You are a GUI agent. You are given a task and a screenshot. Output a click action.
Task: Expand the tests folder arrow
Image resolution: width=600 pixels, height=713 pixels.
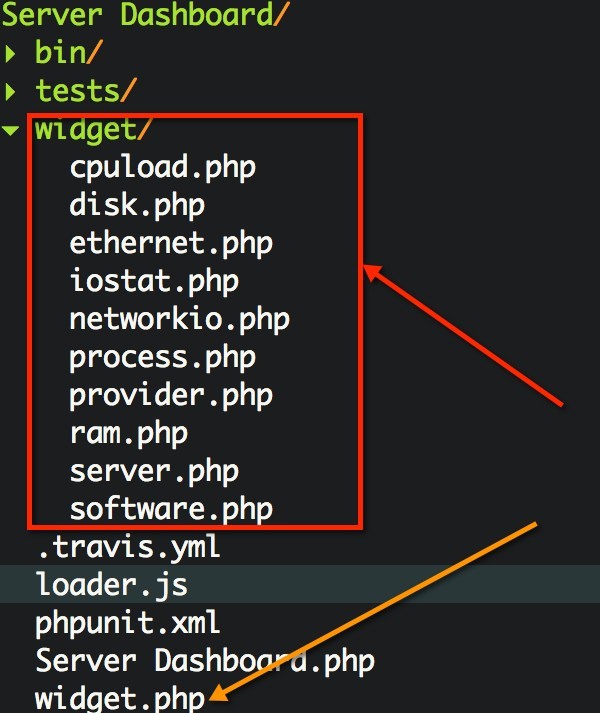coord(10,91)
